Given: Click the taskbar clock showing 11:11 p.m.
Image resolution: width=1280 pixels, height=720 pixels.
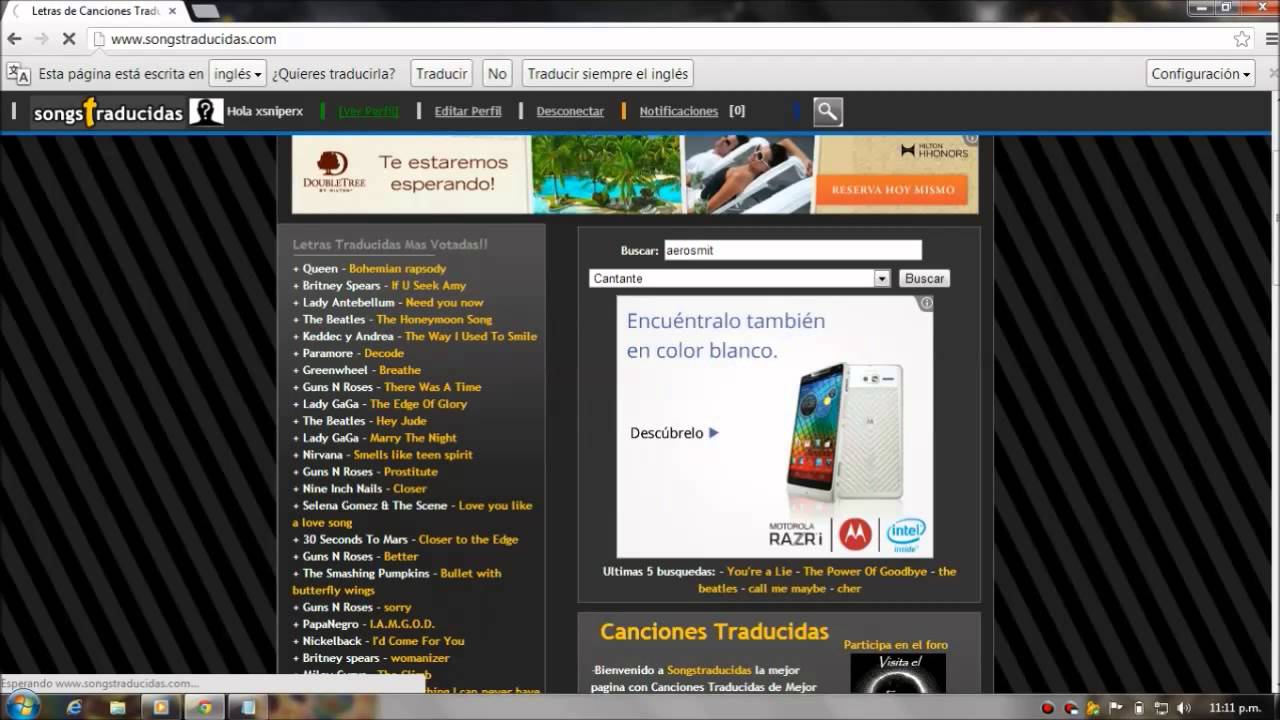Looking at the screenshot, I should pyautogui.click(x=1235, y=708).
